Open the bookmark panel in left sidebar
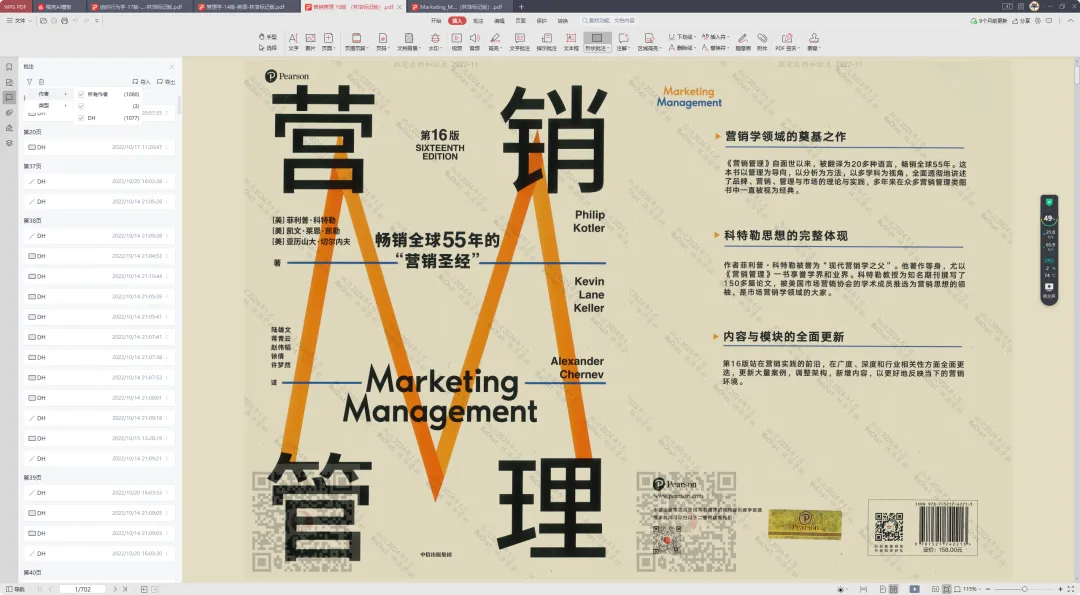The image size is (1080, 595). point(9,67)
